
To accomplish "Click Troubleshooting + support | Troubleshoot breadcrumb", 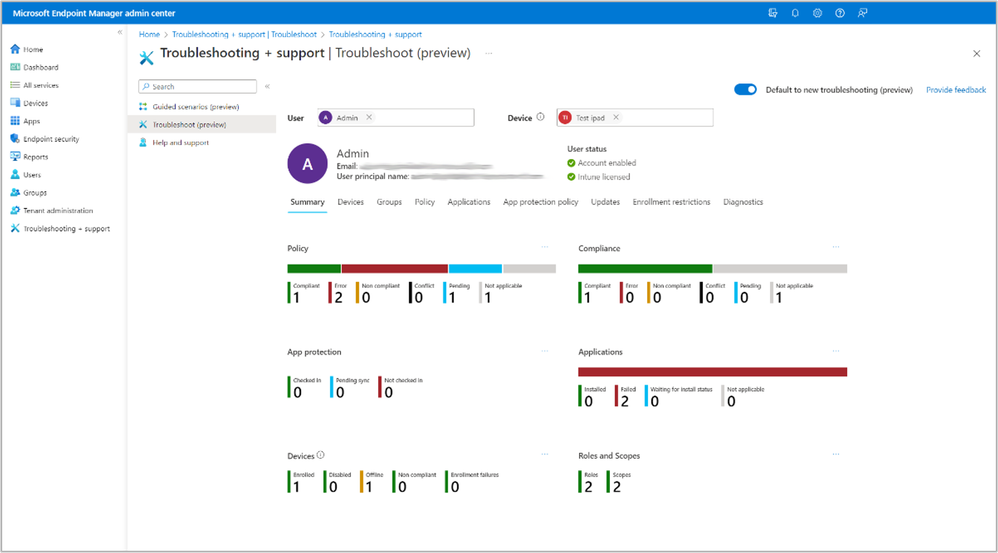I will pos(244,34).
